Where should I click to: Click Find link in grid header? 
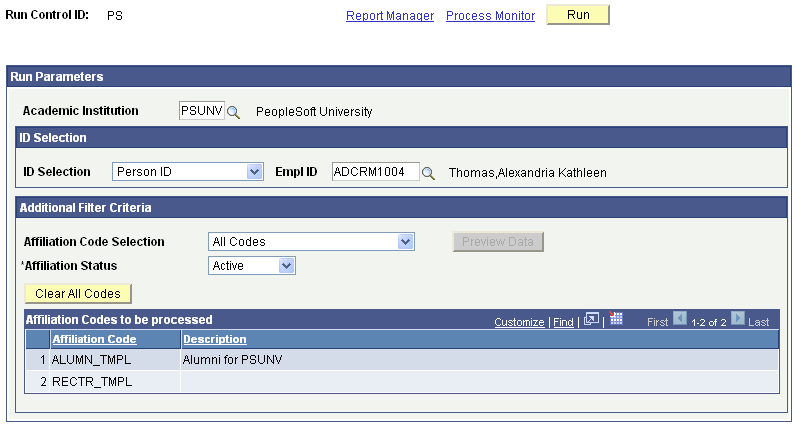pyautogui.click(x=563, y=322)
